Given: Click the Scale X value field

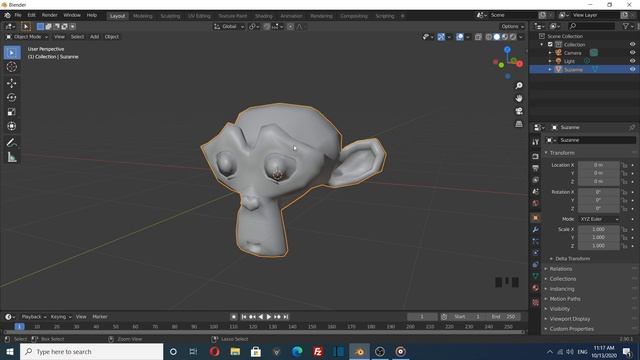Looking at the screenshot, I should pos(598,229).
